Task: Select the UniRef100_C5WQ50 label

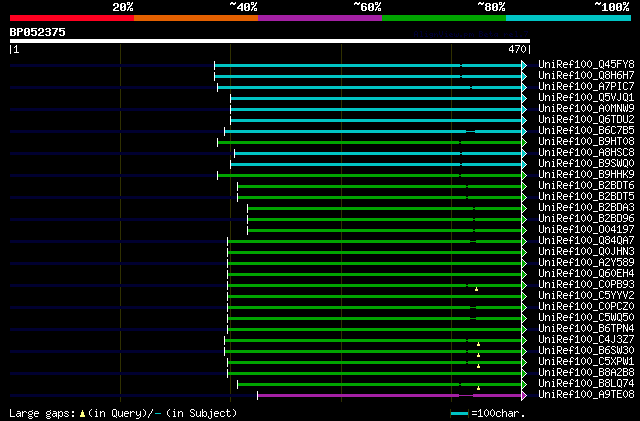Action: point(586,318)
